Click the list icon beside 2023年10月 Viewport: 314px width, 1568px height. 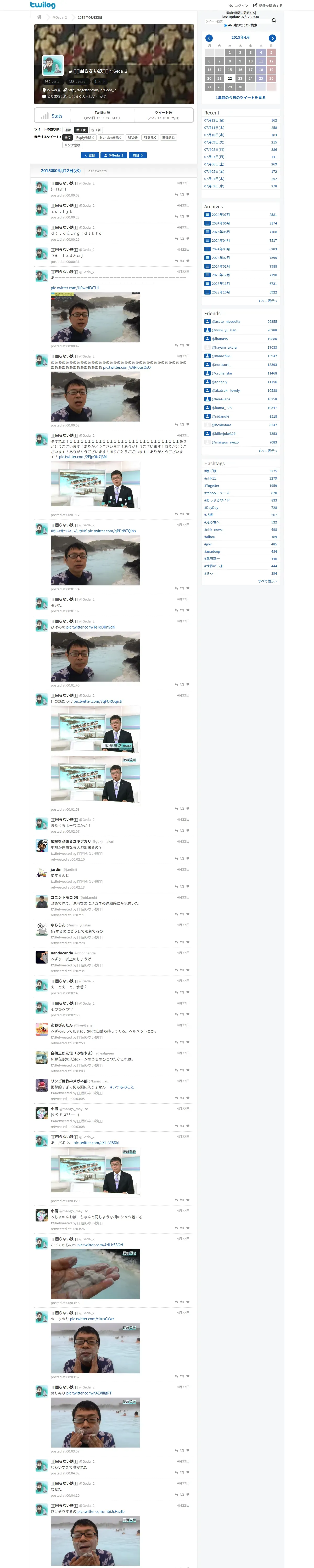coord(207,292)
